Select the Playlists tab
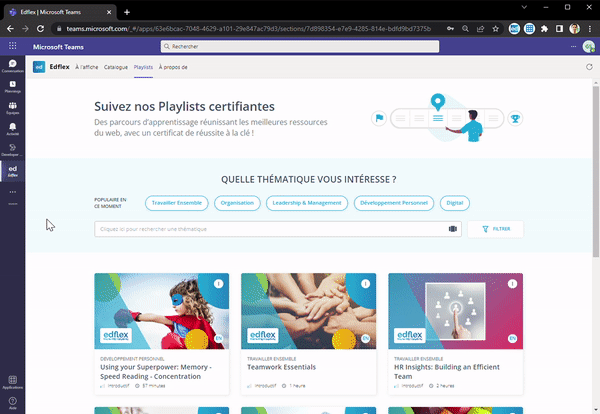Viewport: 600px width, 414px height. click(x=143, y=67)
